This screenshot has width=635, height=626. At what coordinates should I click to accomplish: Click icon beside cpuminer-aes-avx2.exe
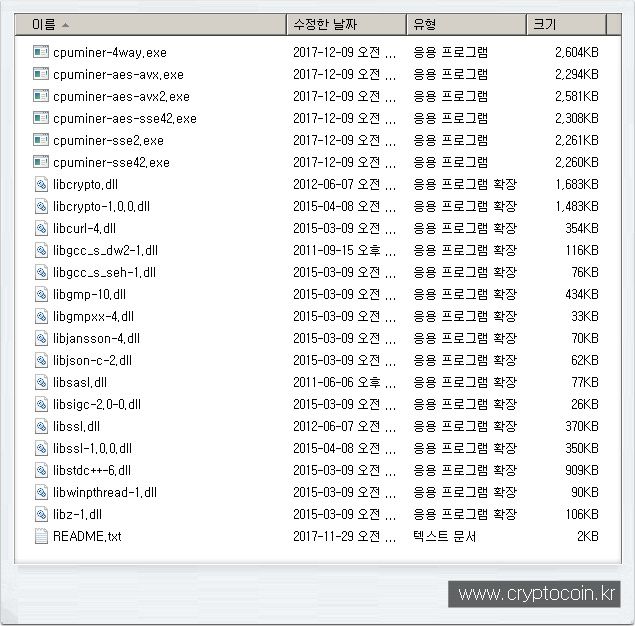pos(41,96)
